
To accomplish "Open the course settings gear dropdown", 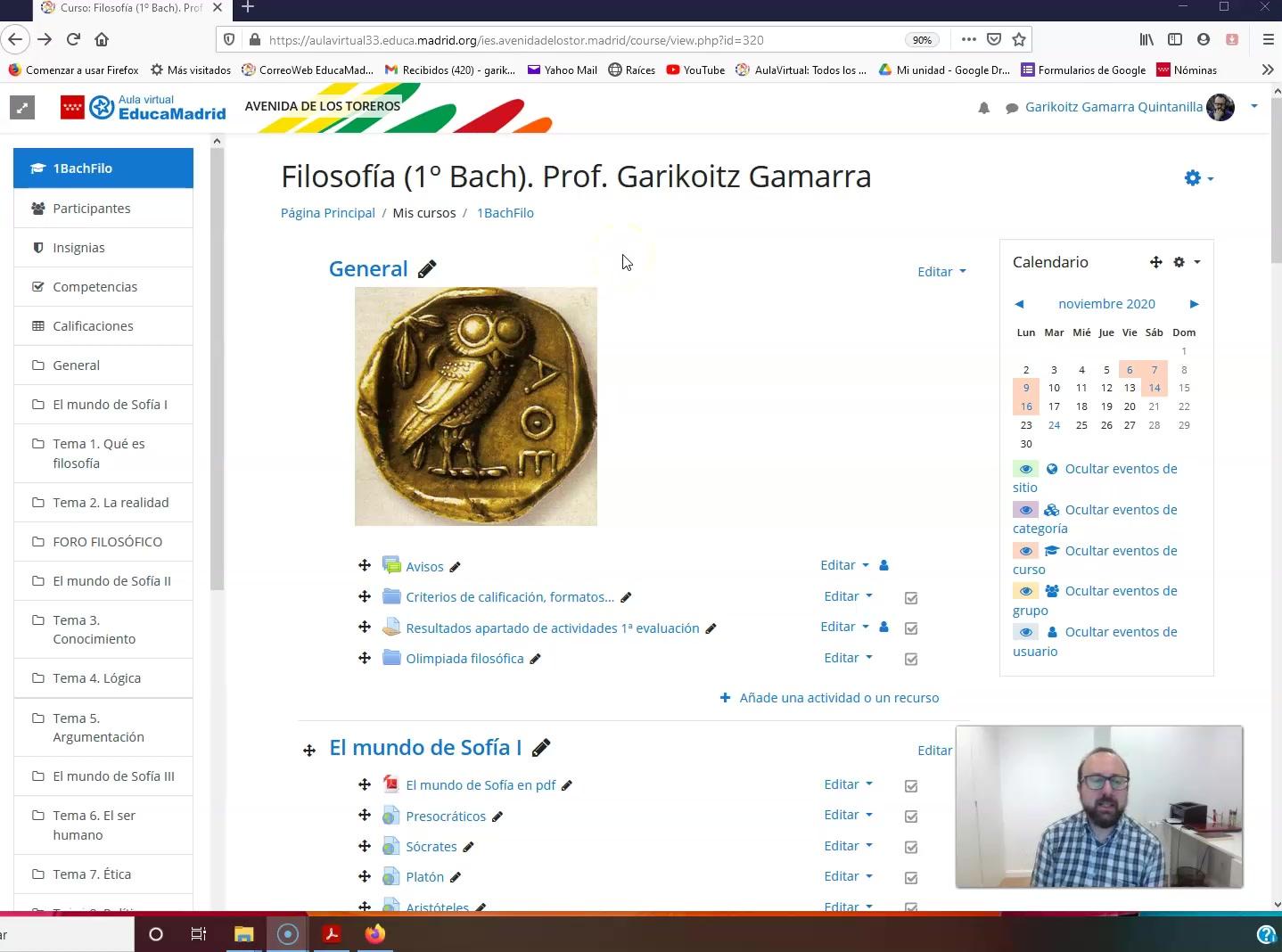I will (1198, 178).
